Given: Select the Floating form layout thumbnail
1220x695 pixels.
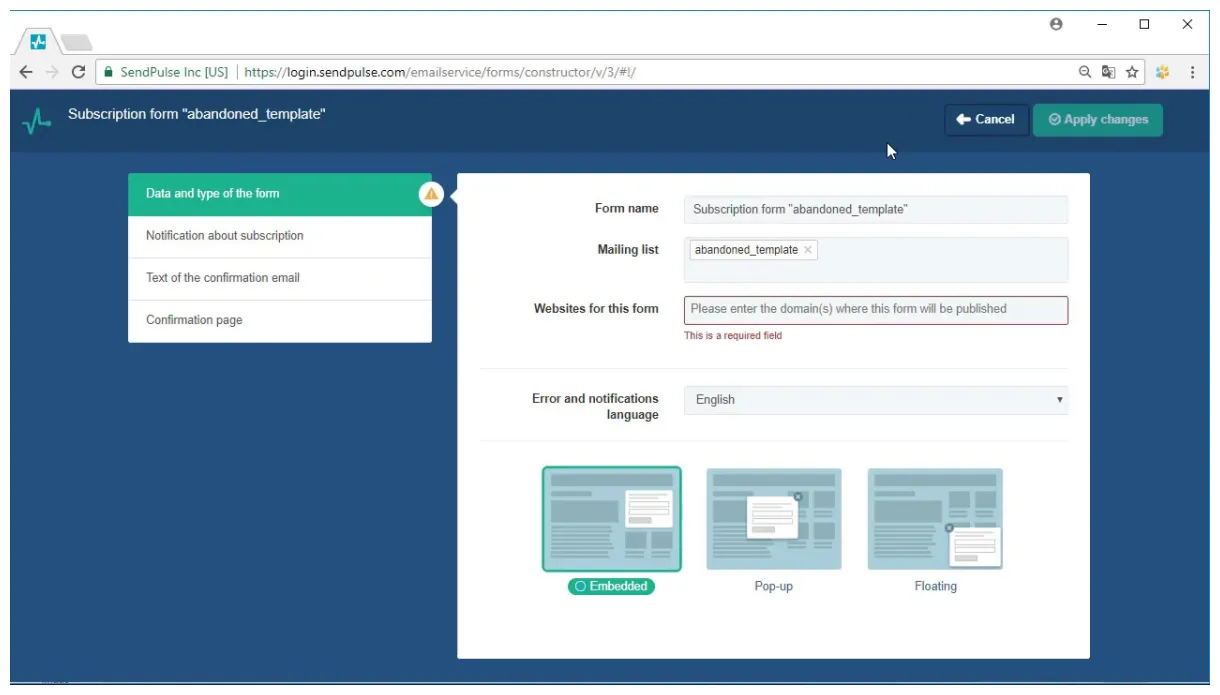Looking at the screenshot, I should click(936, 517).
